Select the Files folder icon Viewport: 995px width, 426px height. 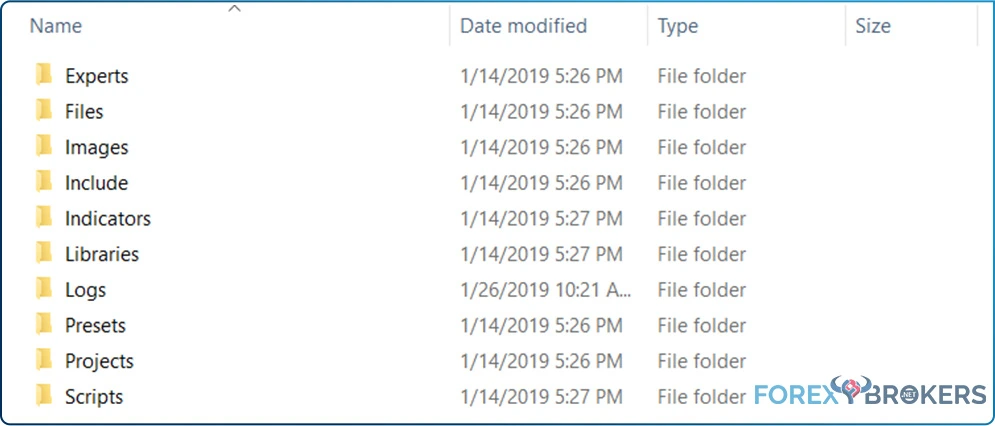44,111
